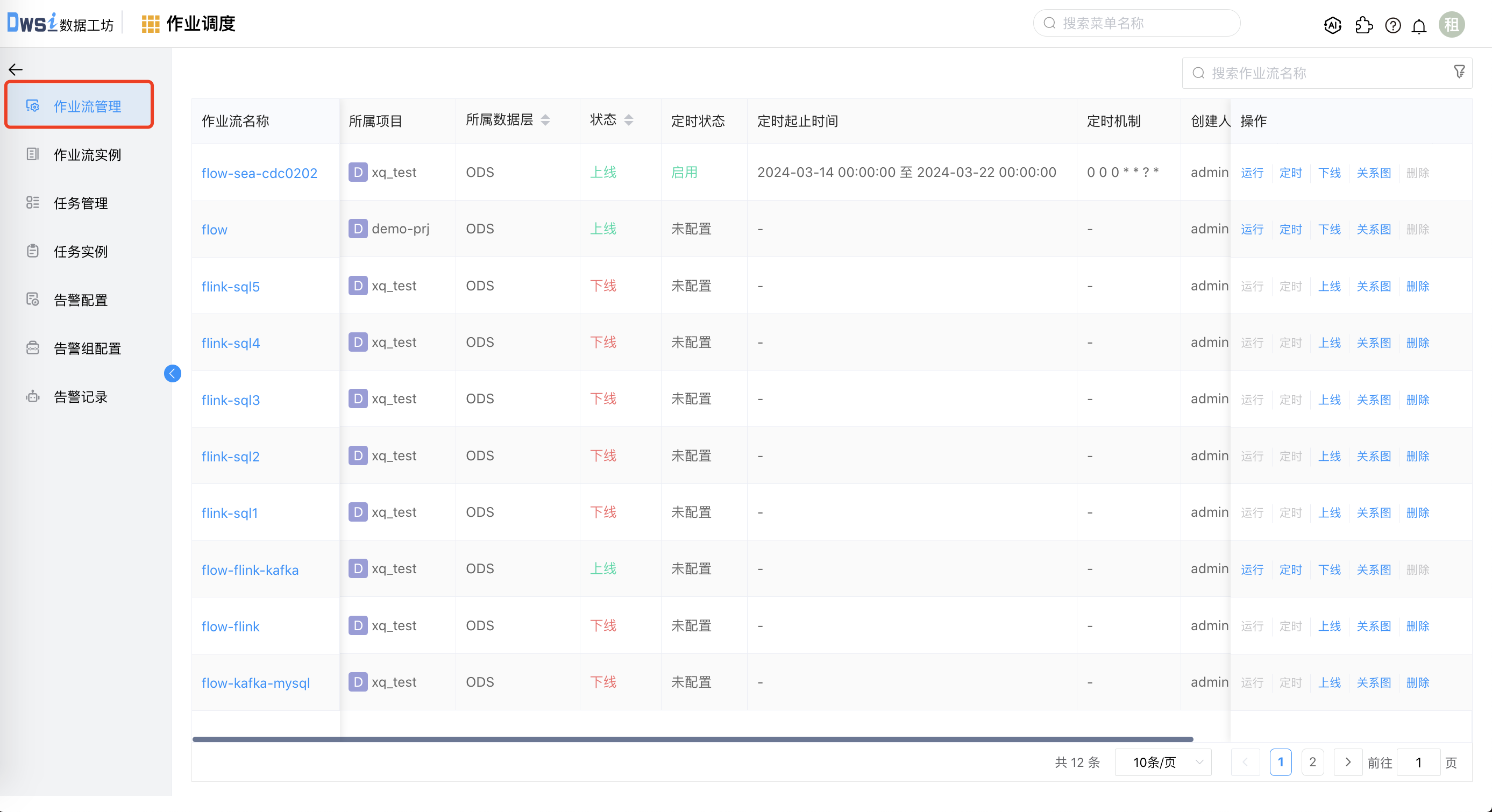Open the app grid icon by 作业调度
The width and height of the screenshot is (1492, 812).
pos(151,24)
